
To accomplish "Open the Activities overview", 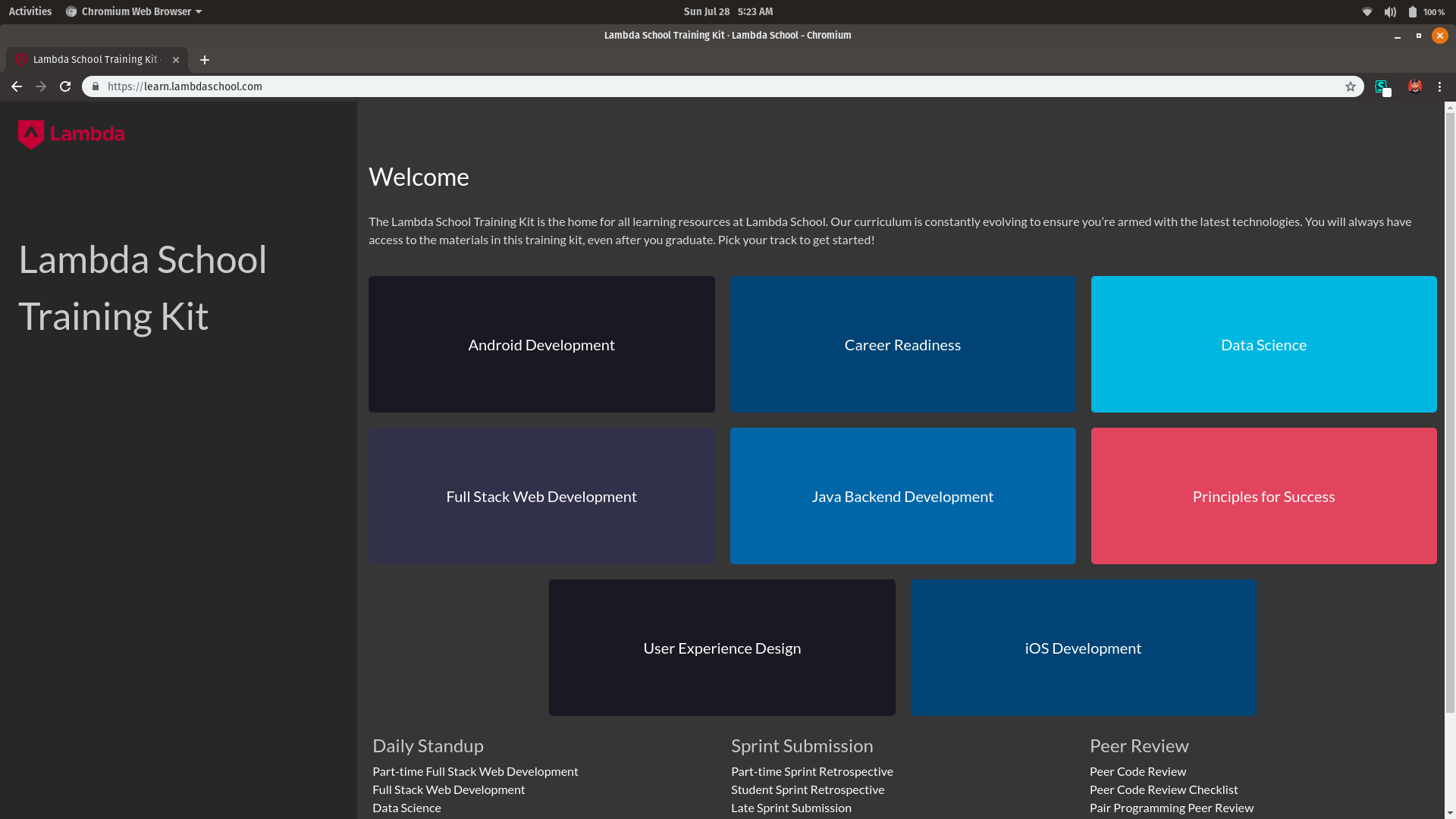I will coord(30,12).
